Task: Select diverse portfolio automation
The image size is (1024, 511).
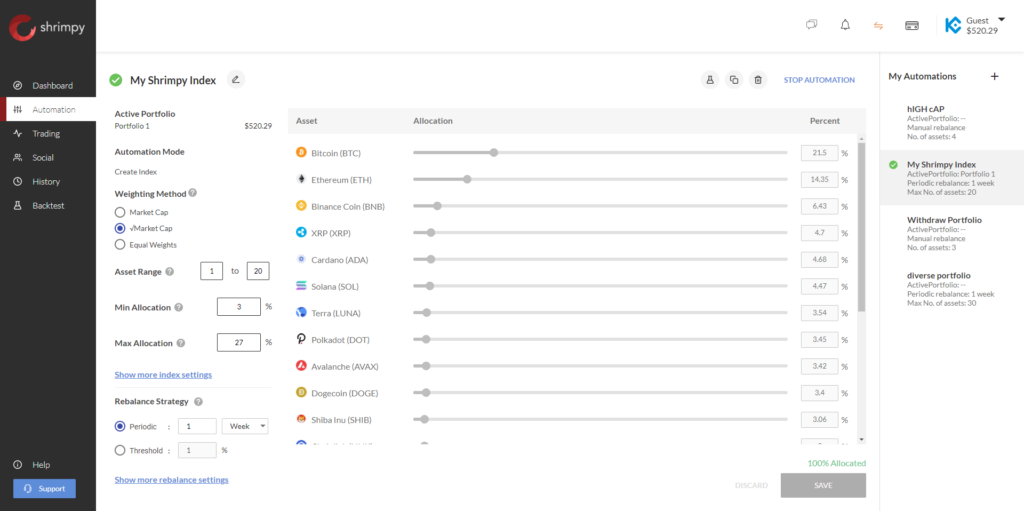Action: 952,289
